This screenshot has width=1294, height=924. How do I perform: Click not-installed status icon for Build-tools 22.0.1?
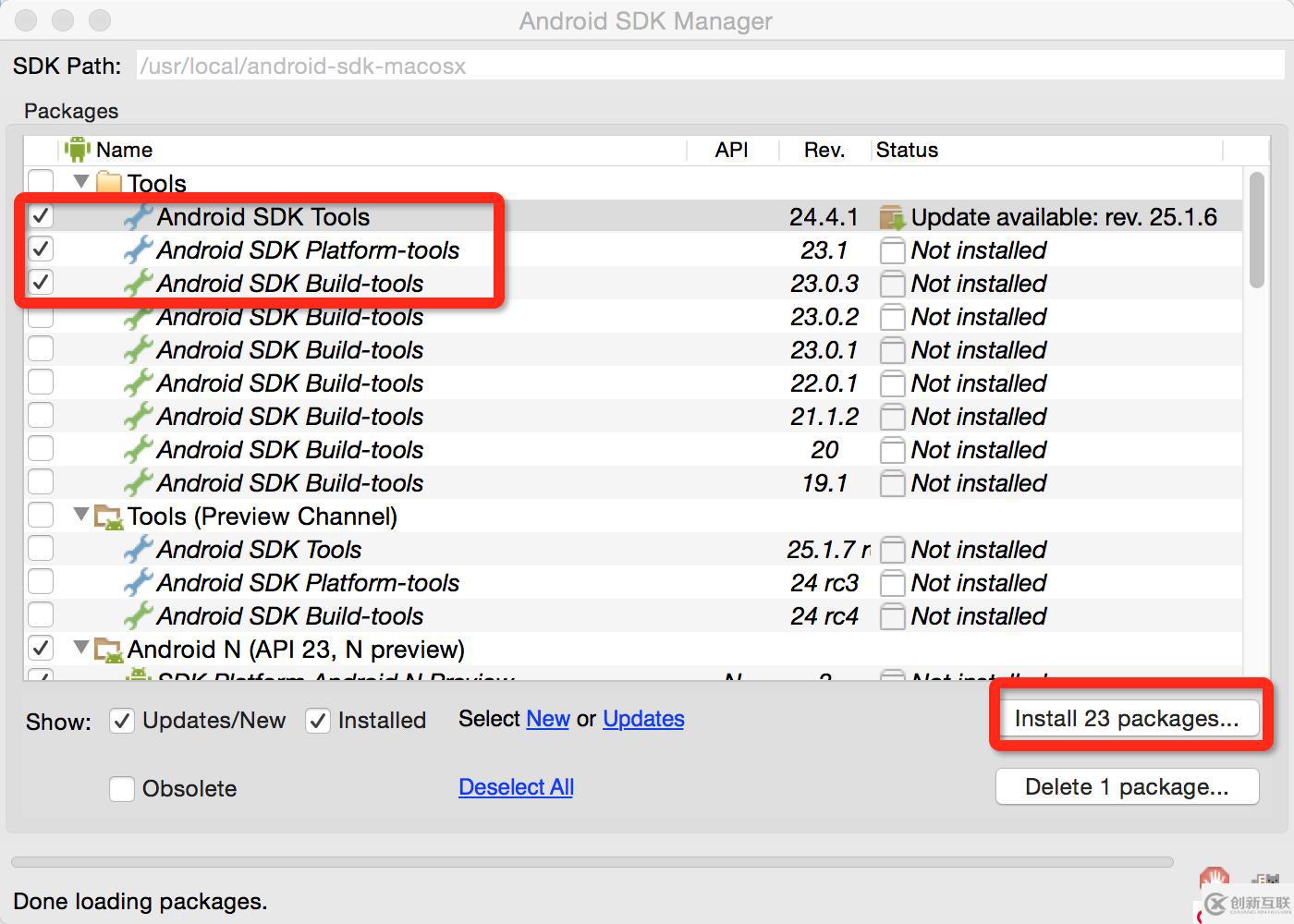click(892, 383)
